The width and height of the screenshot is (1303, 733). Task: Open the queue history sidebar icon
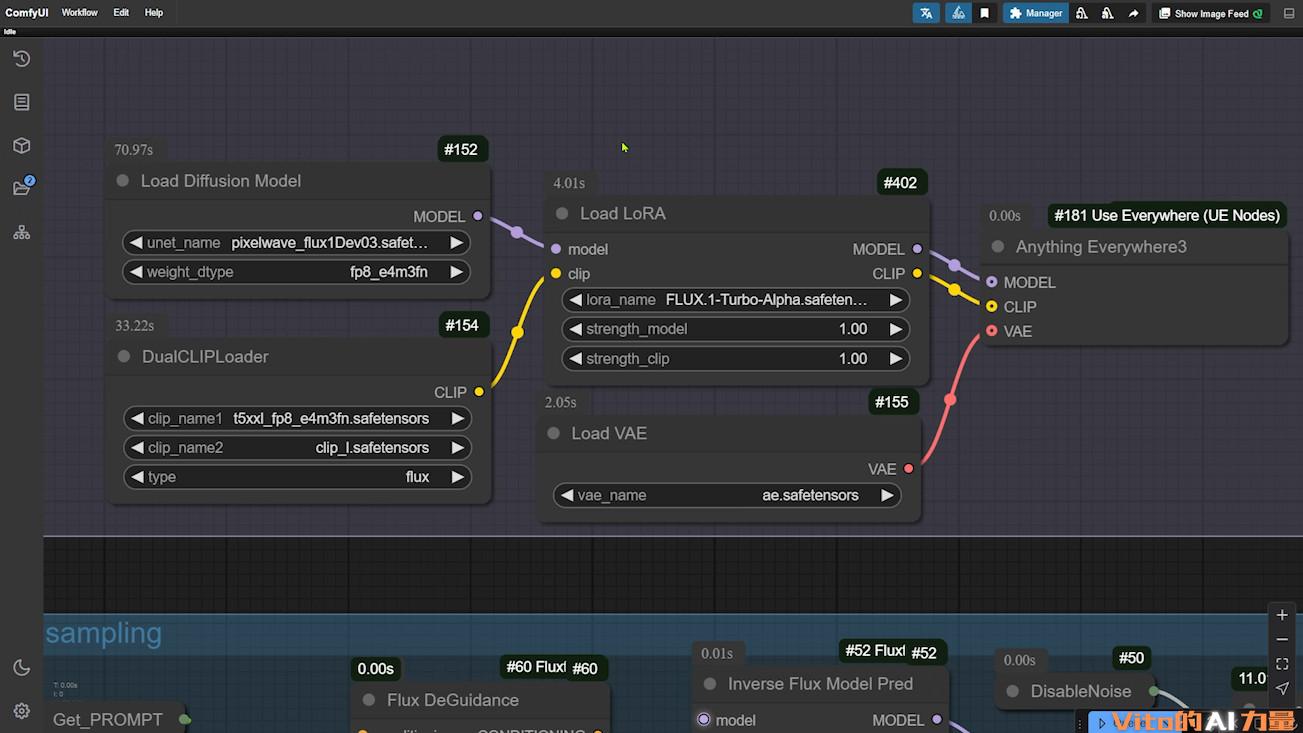(21, 59)
